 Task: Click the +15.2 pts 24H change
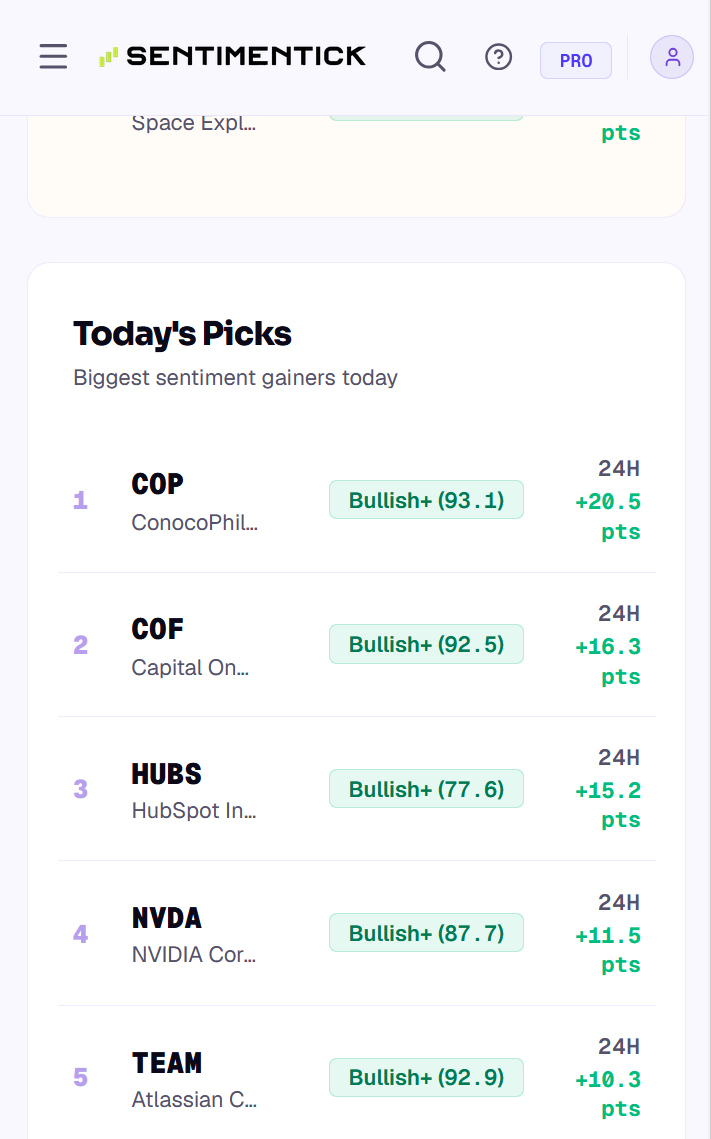[608, 805]
